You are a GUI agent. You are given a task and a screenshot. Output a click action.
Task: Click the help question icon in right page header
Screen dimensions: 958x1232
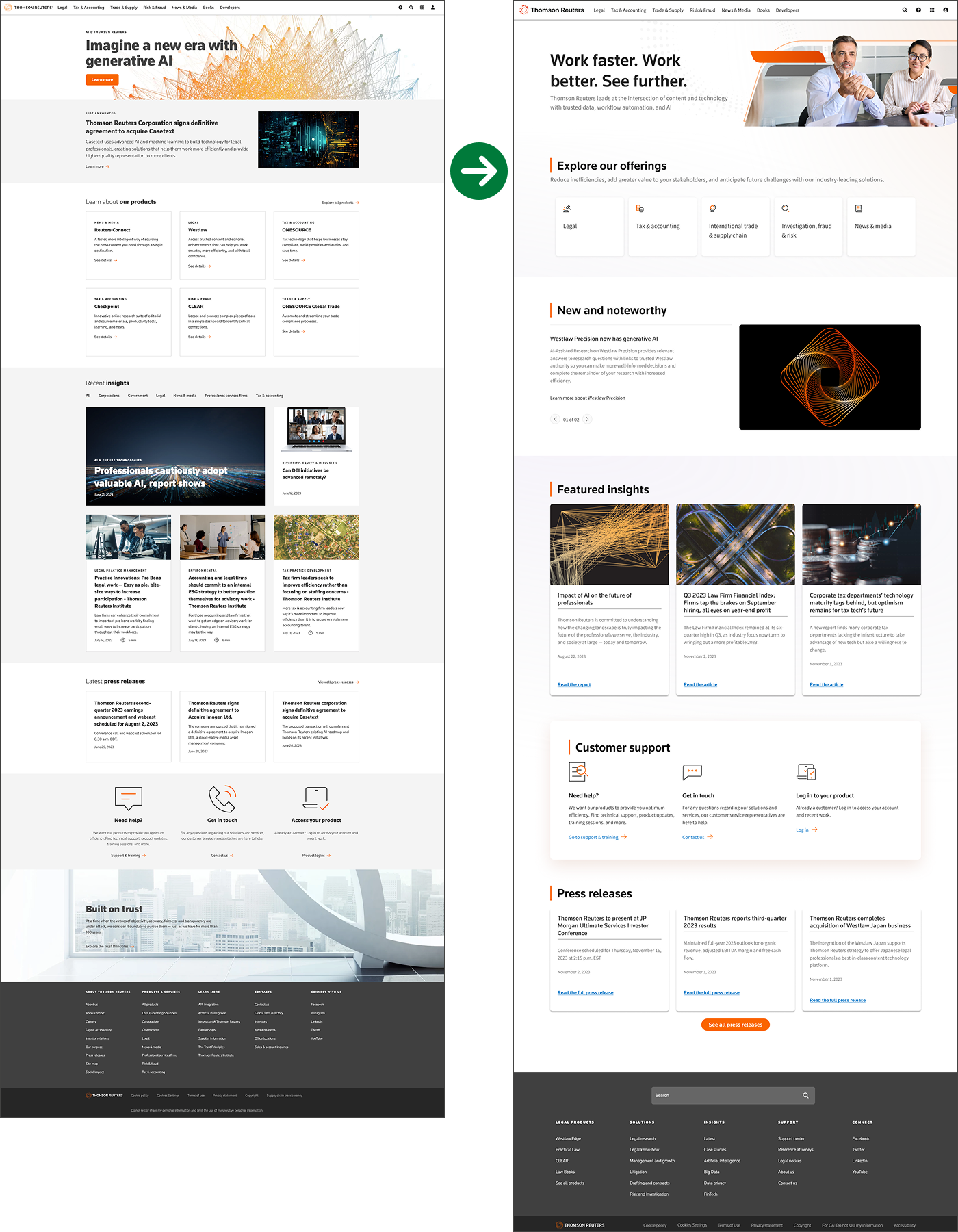[x=918, y=10]
